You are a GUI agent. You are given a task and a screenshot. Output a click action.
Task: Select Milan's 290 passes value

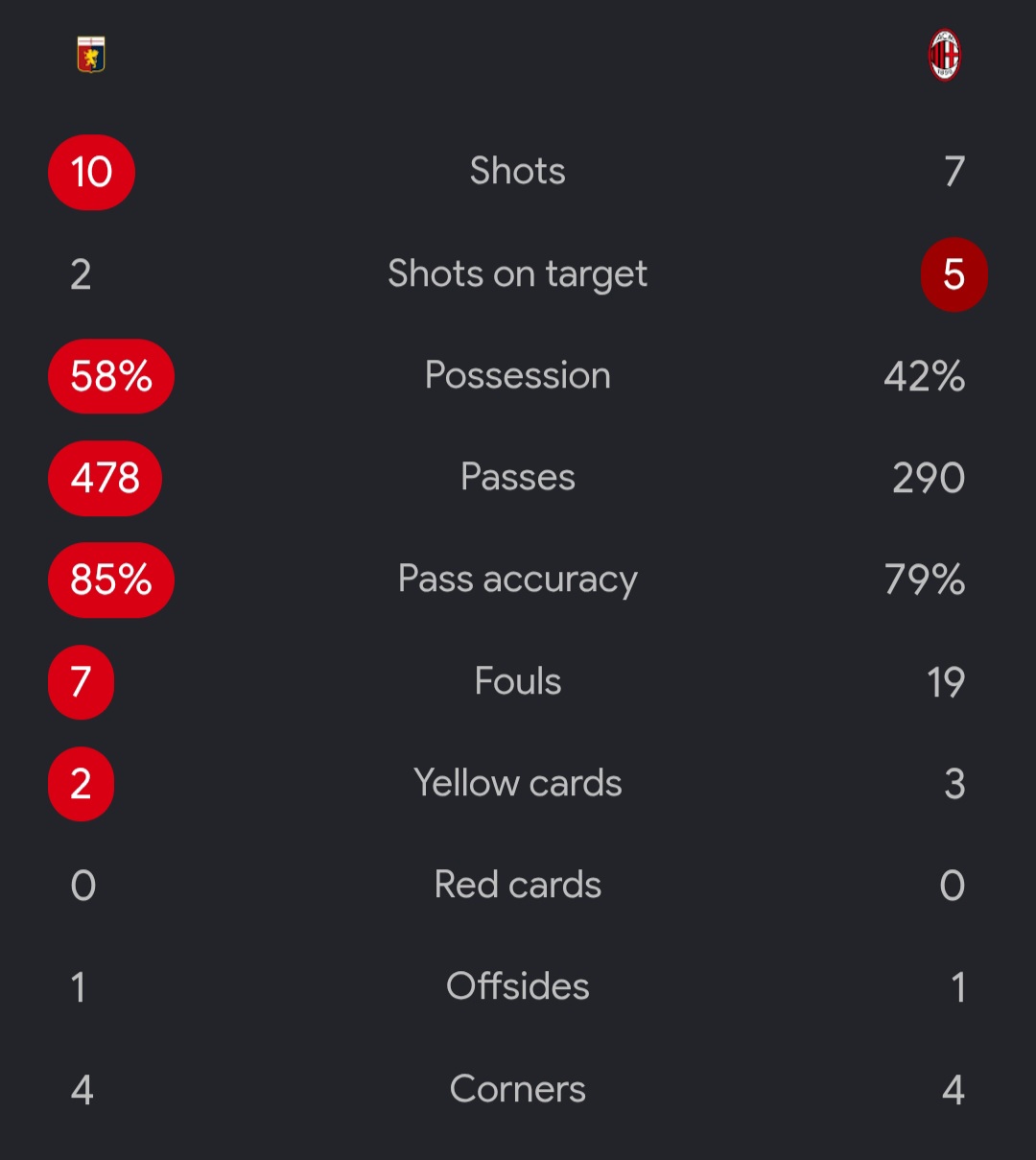click(x=929, y=478)
